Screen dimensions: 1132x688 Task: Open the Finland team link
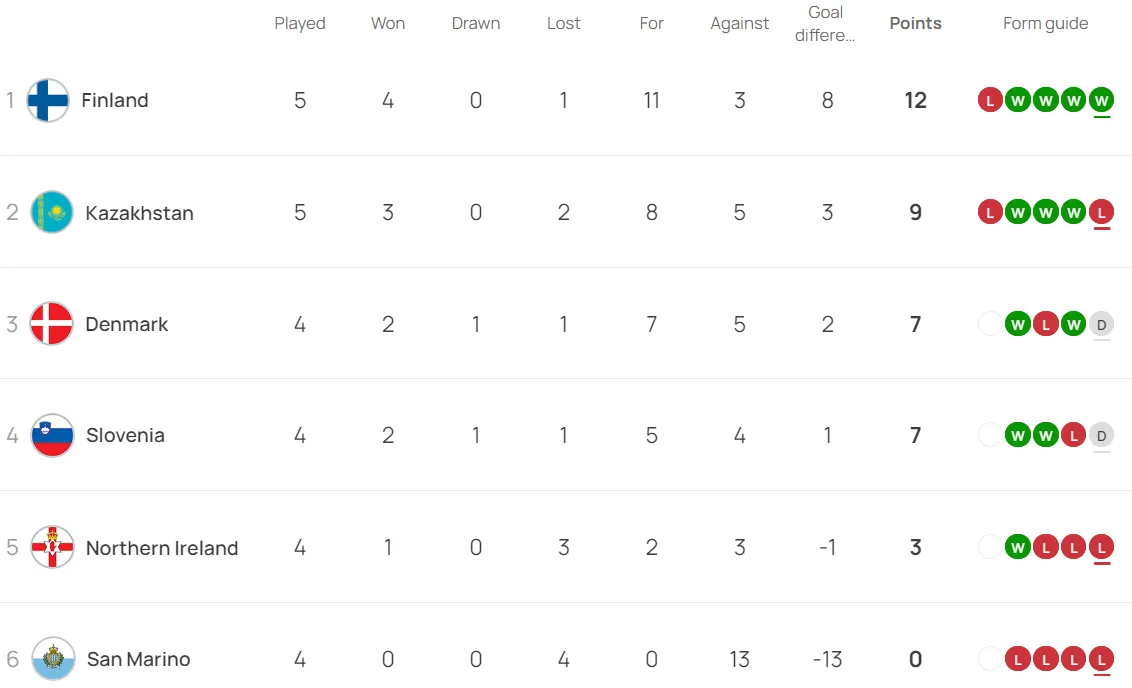tap(115, 100)
